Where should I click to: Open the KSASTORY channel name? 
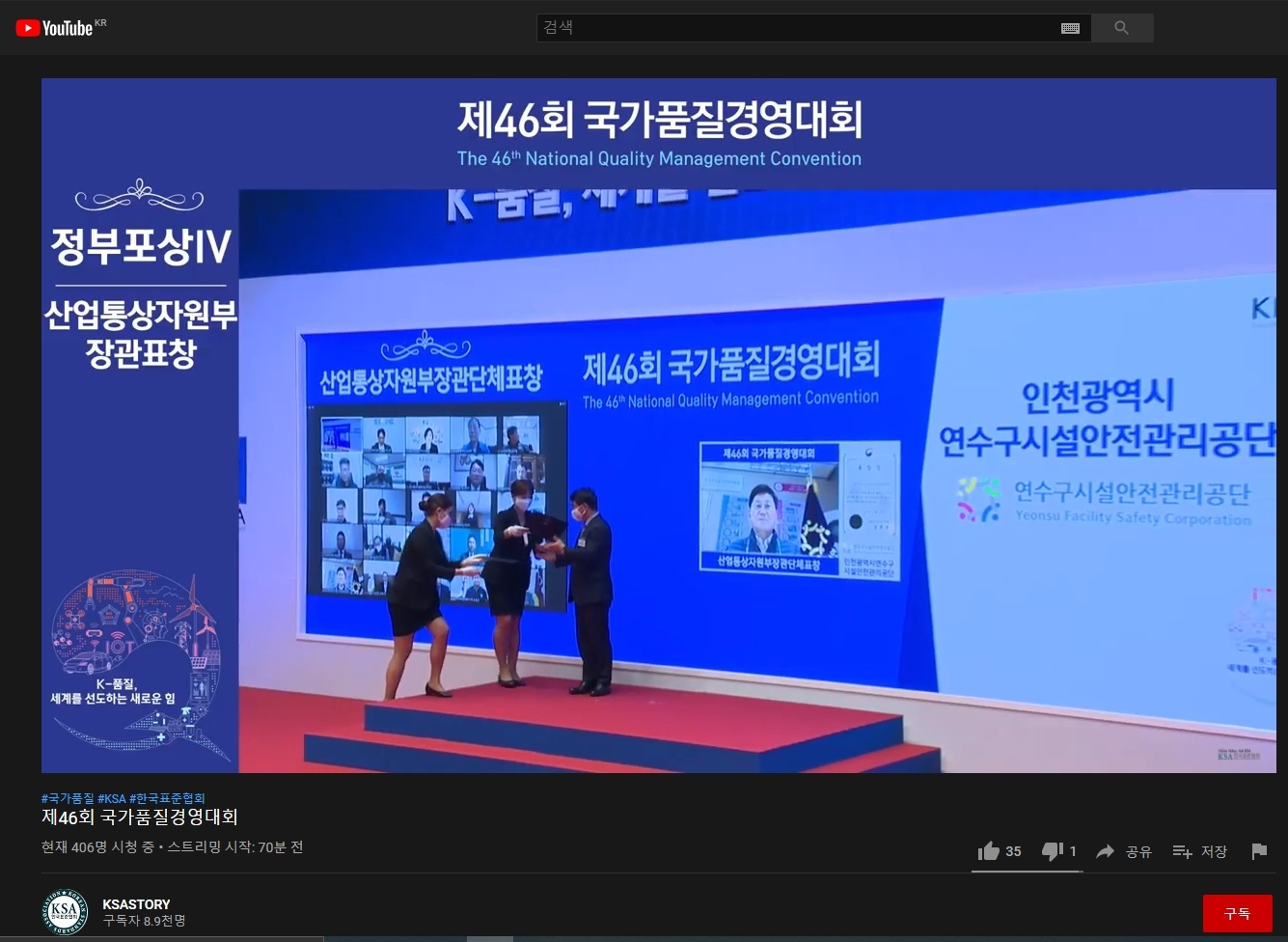pyautogui.click(x=136, y=904)
